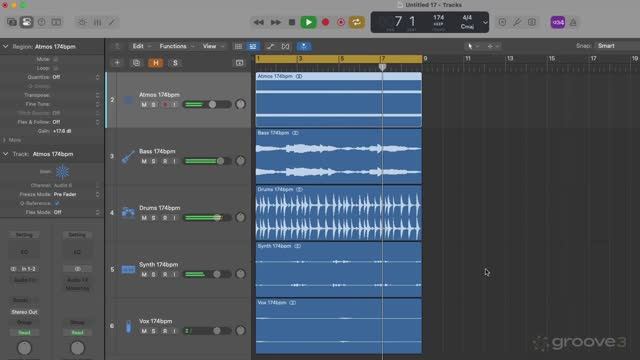Click the Capture Recording button
Image resolution: width=640 pixels, height=360 pixels.
(x=341, y=22)
